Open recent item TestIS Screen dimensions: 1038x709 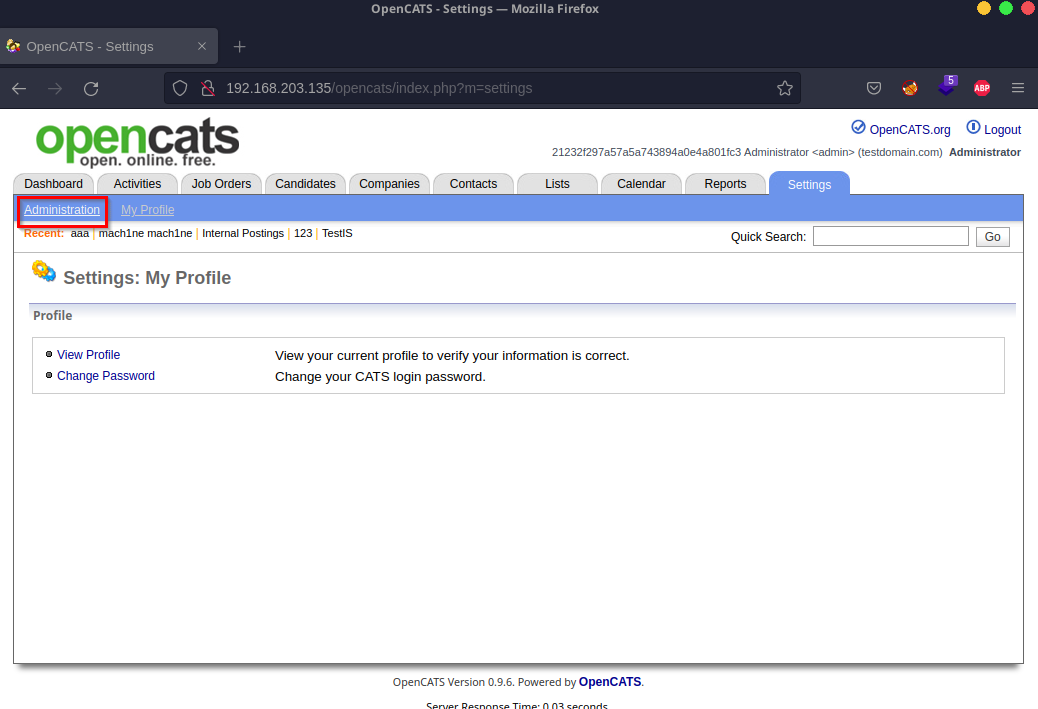tap(337, 233)
